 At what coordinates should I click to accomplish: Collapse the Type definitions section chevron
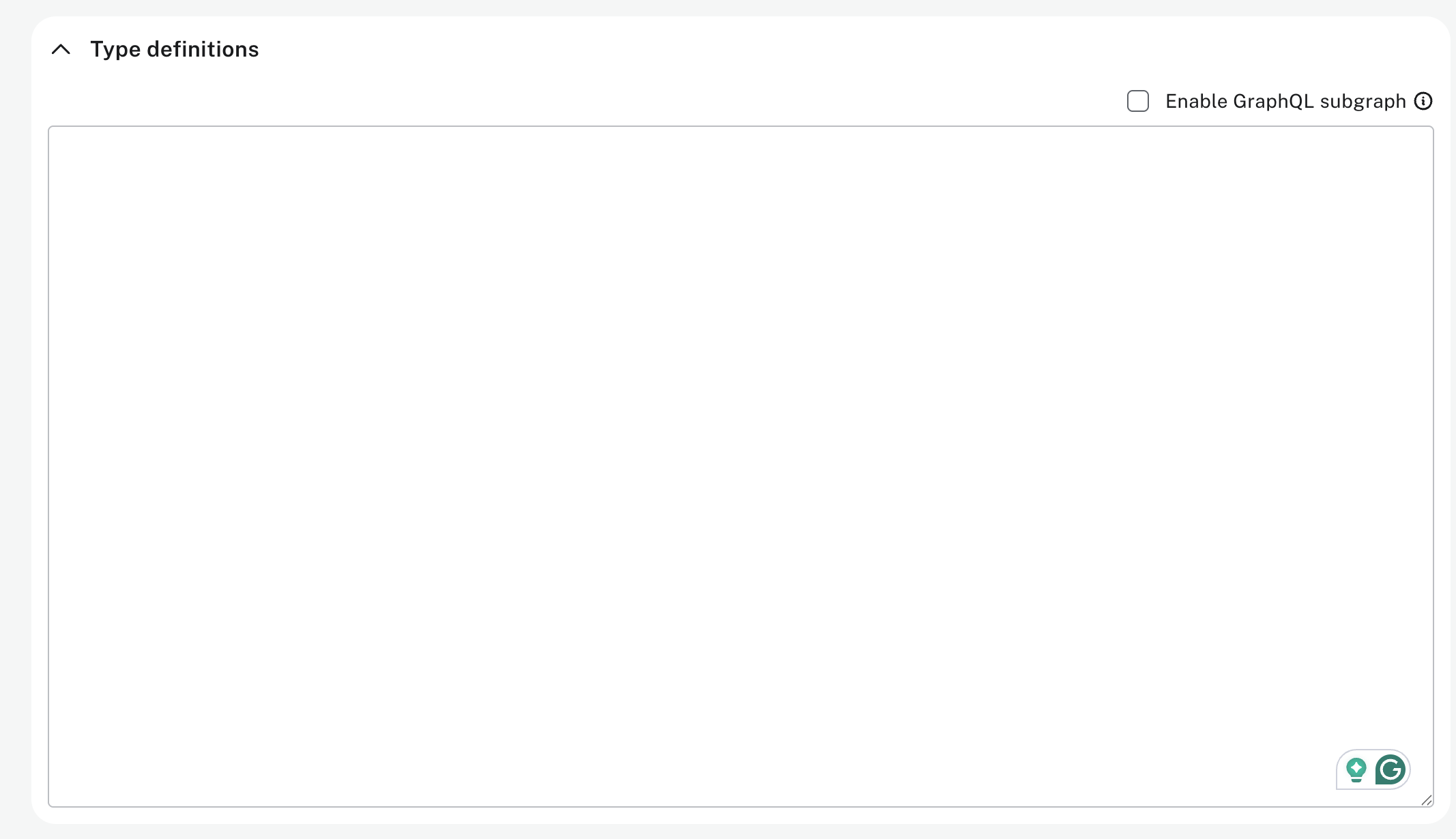pos(61,49)
